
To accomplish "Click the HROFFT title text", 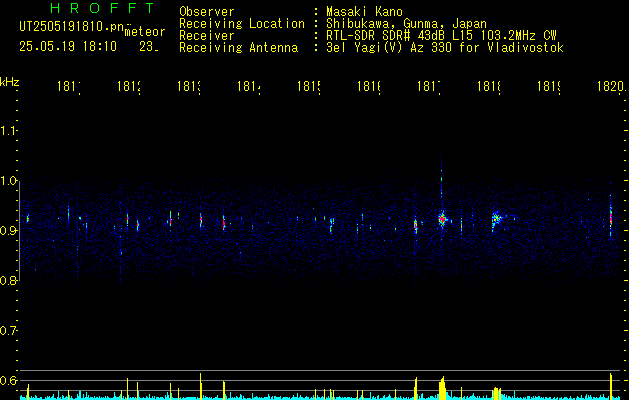I will (x=102, y=8).
